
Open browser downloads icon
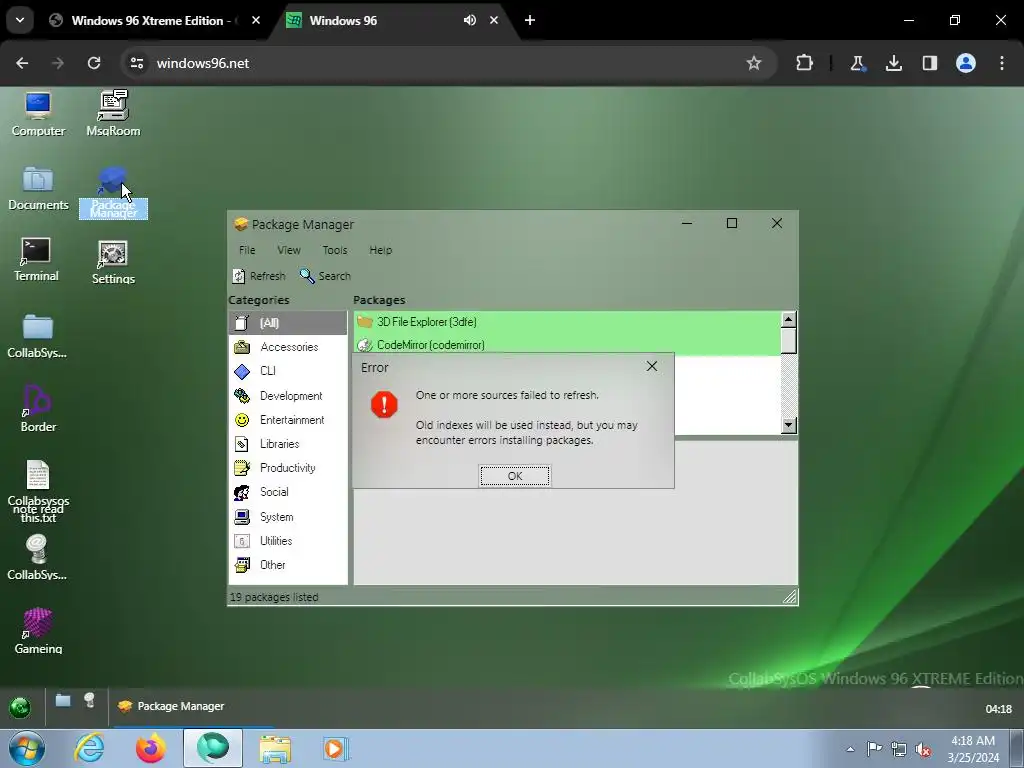click(x=893, y=63)
